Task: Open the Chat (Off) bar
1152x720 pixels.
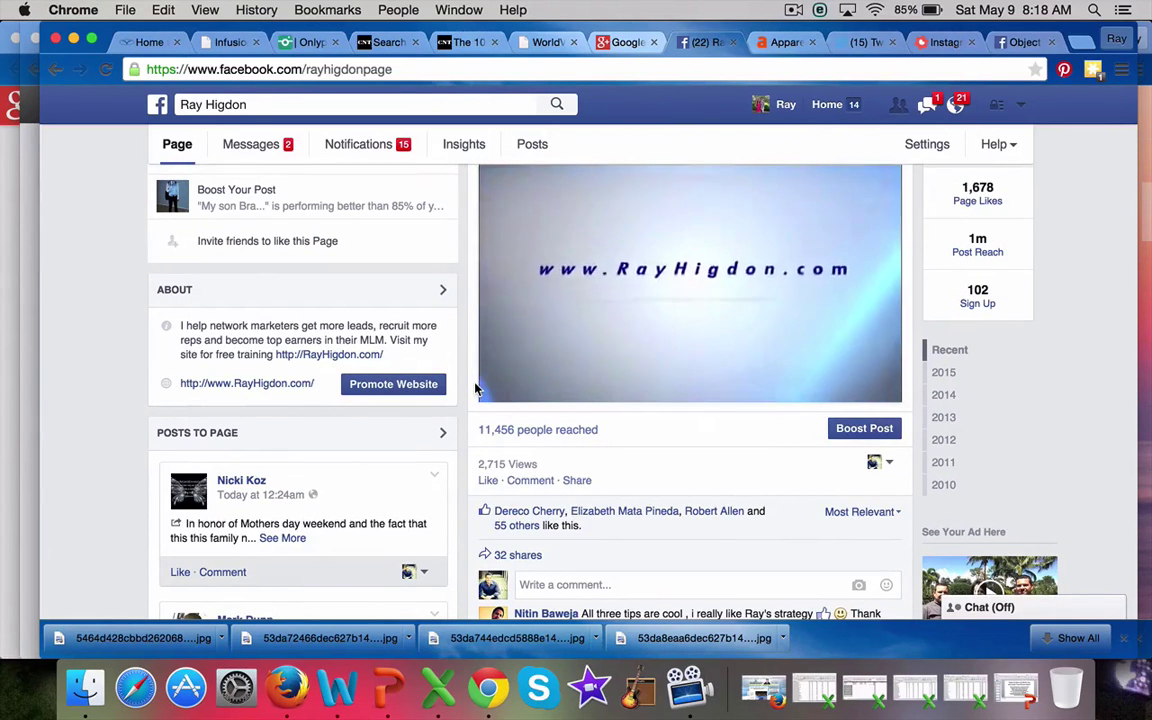Action: tap(1033, 607)
